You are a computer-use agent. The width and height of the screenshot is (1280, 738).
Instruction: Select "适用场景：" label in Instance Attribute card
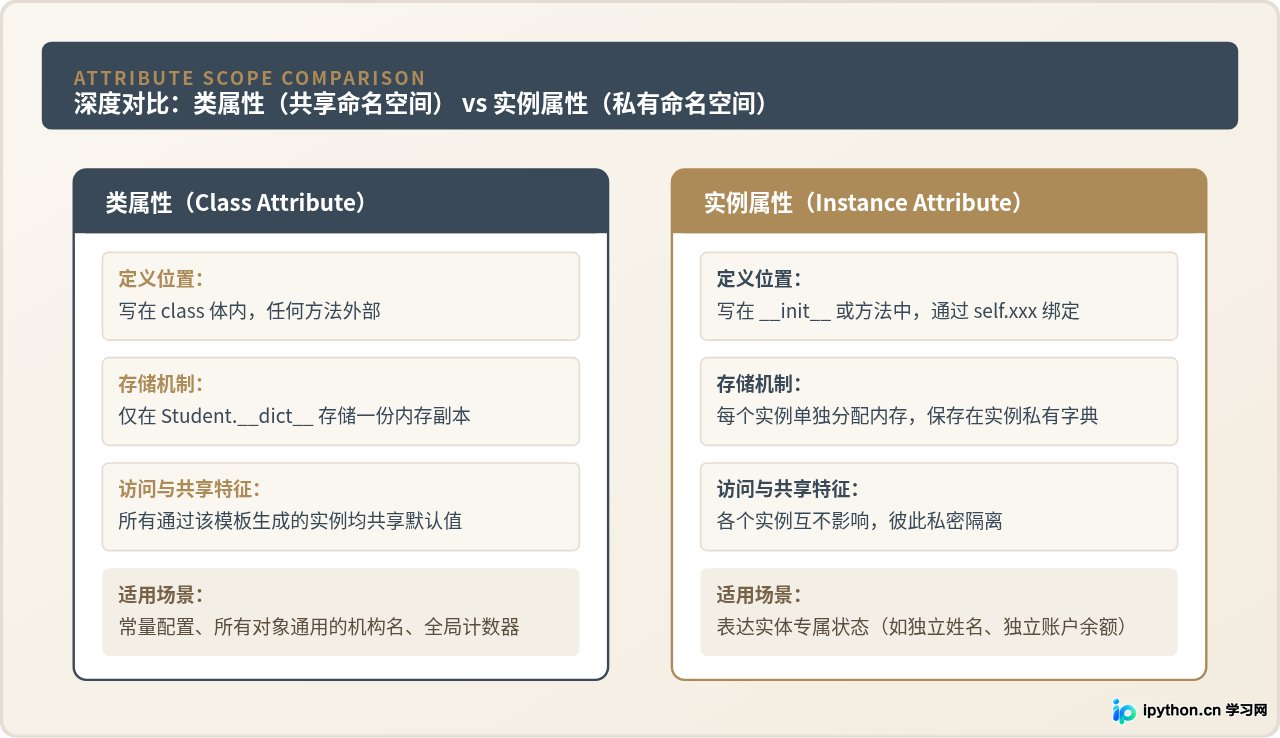[x=759, y=595]
